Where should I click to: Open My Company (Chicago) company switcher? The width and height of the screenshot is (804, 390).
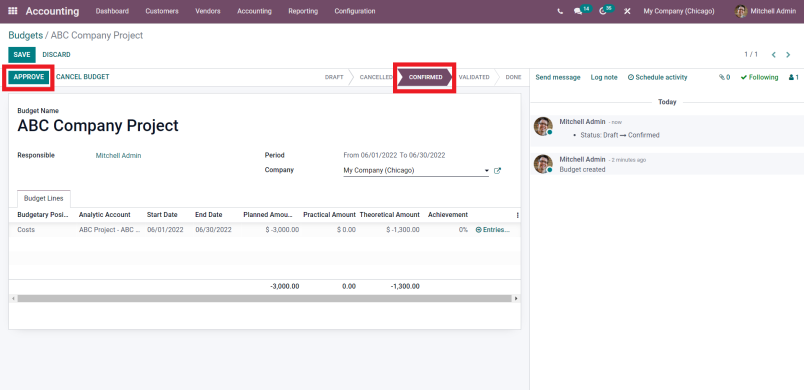[x=679, y=11]
